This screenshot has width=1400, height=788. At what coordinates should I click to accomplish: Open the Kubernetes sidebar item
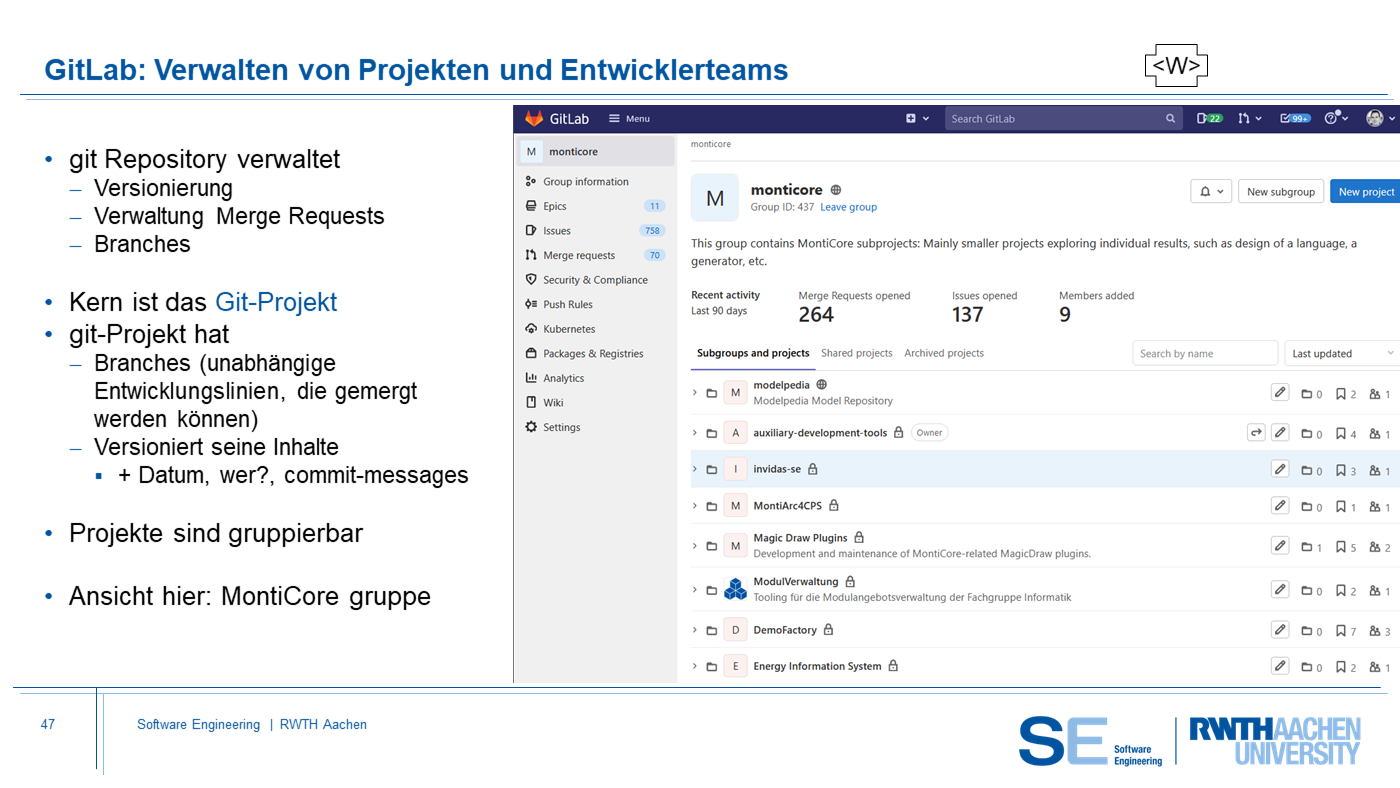568,329
